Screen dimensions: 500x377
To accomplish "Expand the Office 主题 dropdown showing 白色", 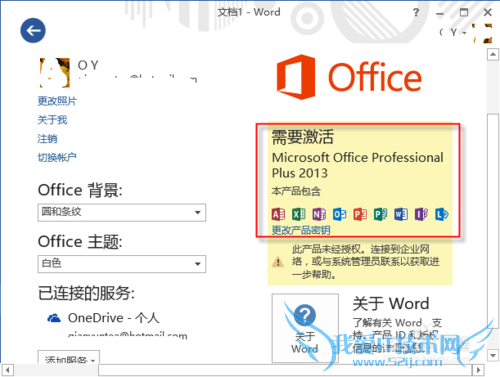I will pyautogui.click(x=122, y=264).
